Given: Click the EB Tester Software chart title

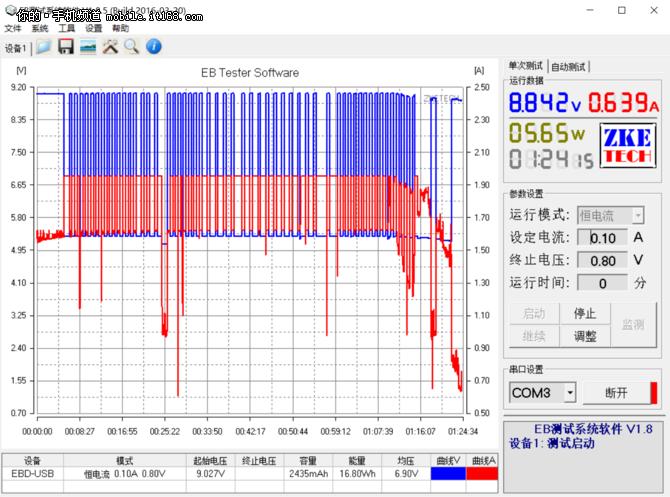Looking at the screenshot, I should (x=250, y=73).
